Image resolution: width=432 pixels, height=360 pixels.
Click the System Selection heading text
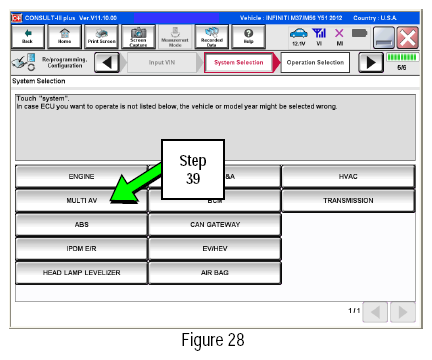[x=39, y=81]
